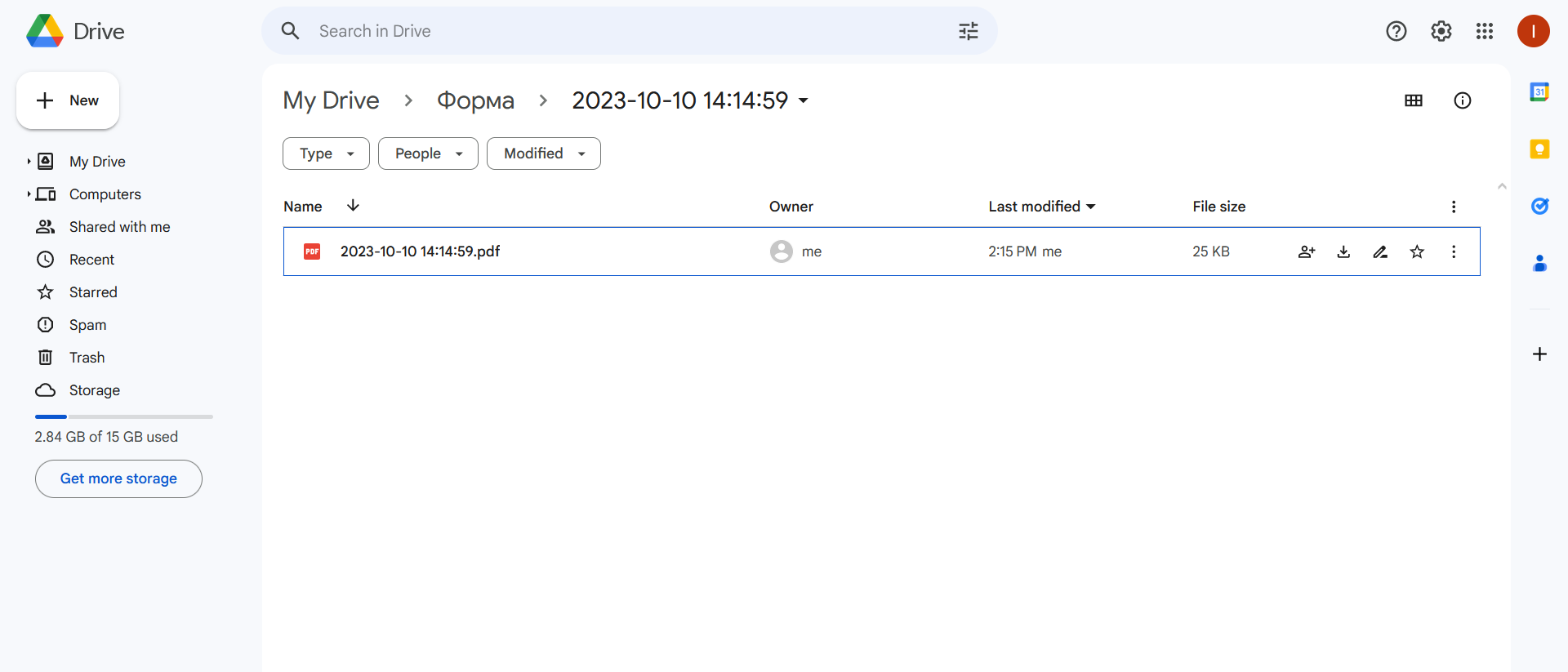The height and width of the screenshot is (672, 1568).
Task: Click the owner avatar icon in the row
Action: 782,251
